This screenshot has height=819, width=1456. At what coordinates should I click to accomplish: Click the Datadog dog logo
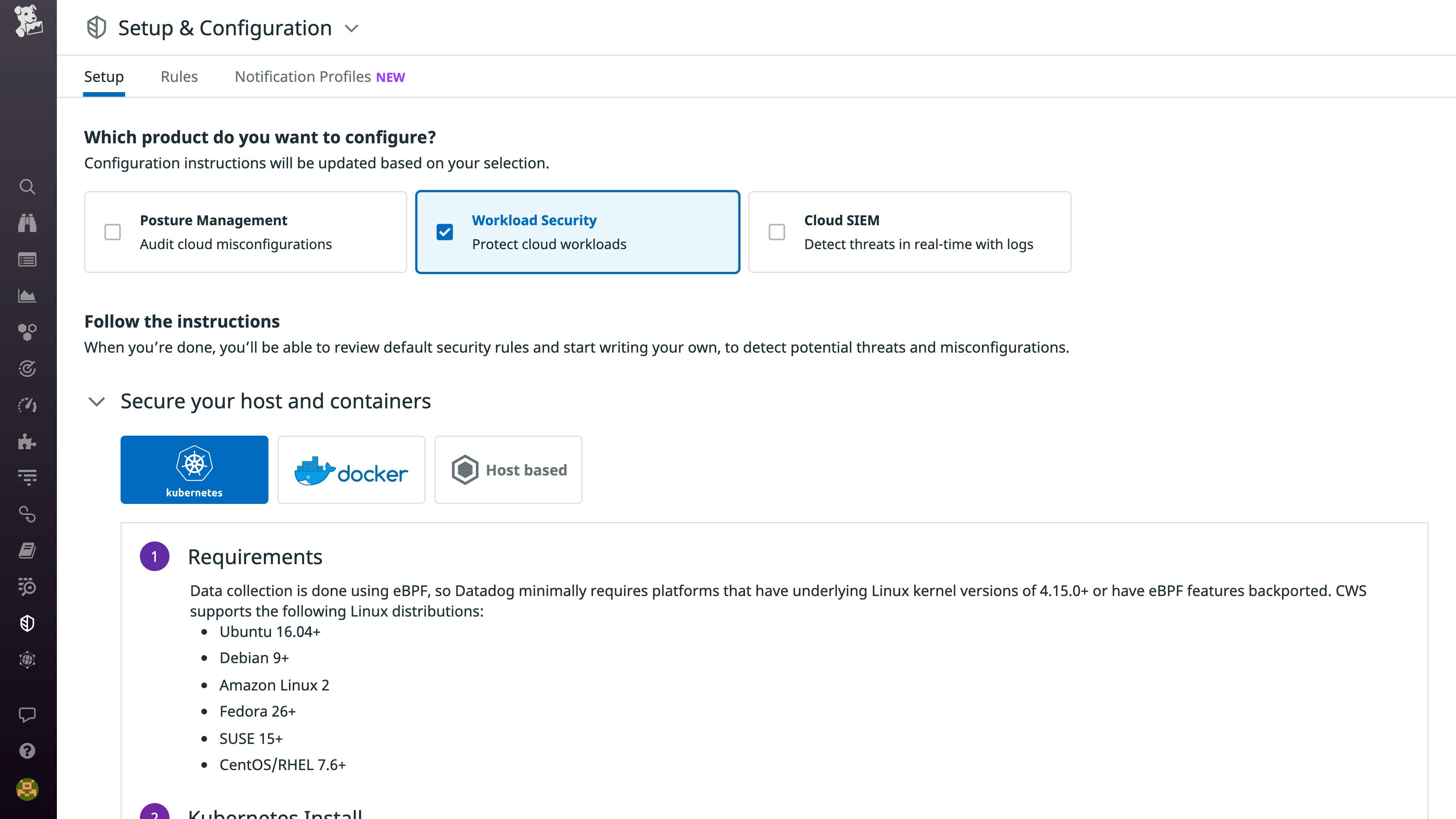tap(28, 22)
